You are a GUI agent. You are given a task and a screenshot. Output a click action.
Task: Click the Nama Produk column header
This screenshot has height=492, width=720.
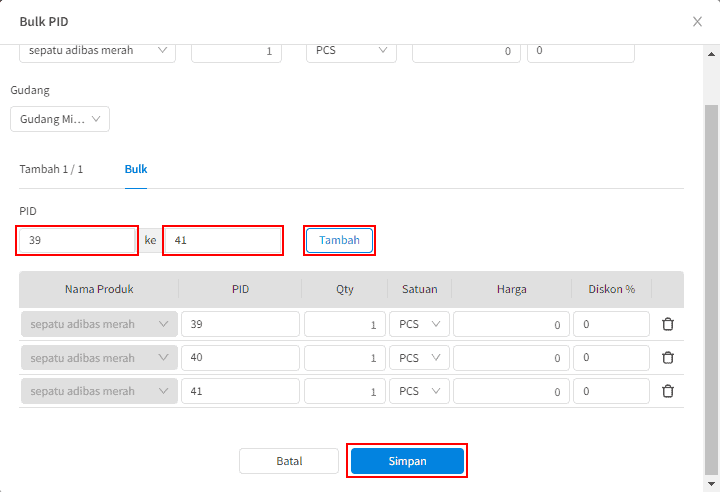tap(99, 289)
